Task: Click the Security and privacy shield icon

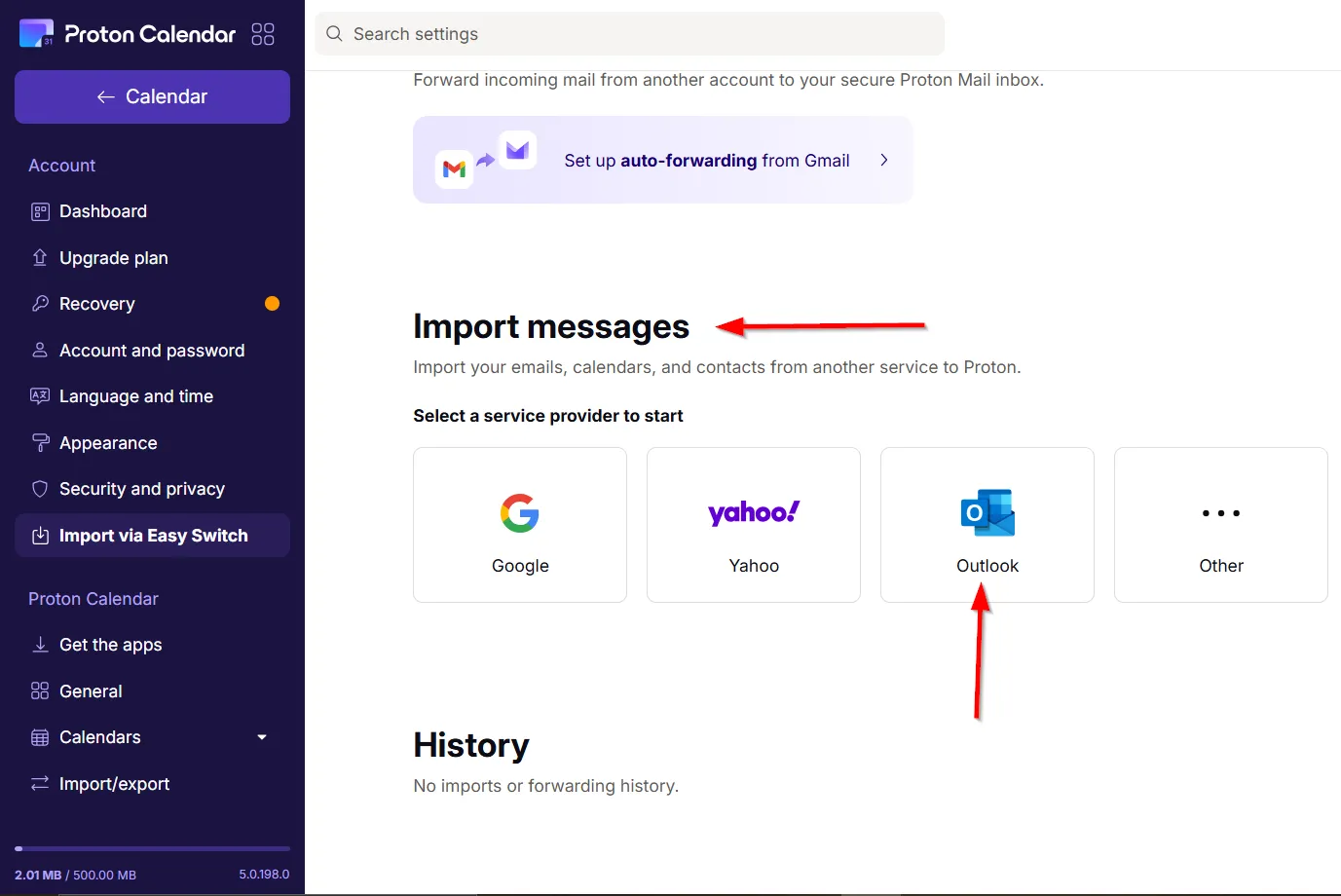Action: (39, 488)
